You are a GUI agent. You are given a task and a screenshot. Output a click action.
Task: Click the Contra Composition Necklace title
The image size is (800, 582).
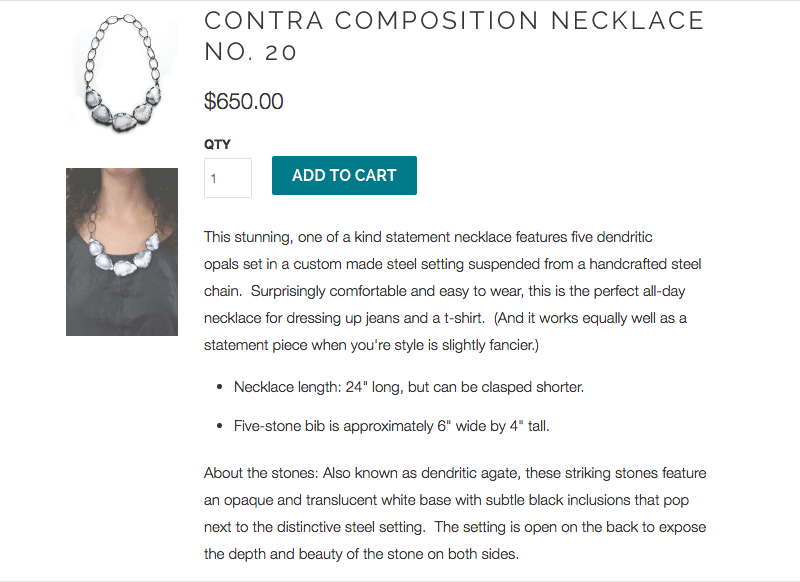point(454,21)
